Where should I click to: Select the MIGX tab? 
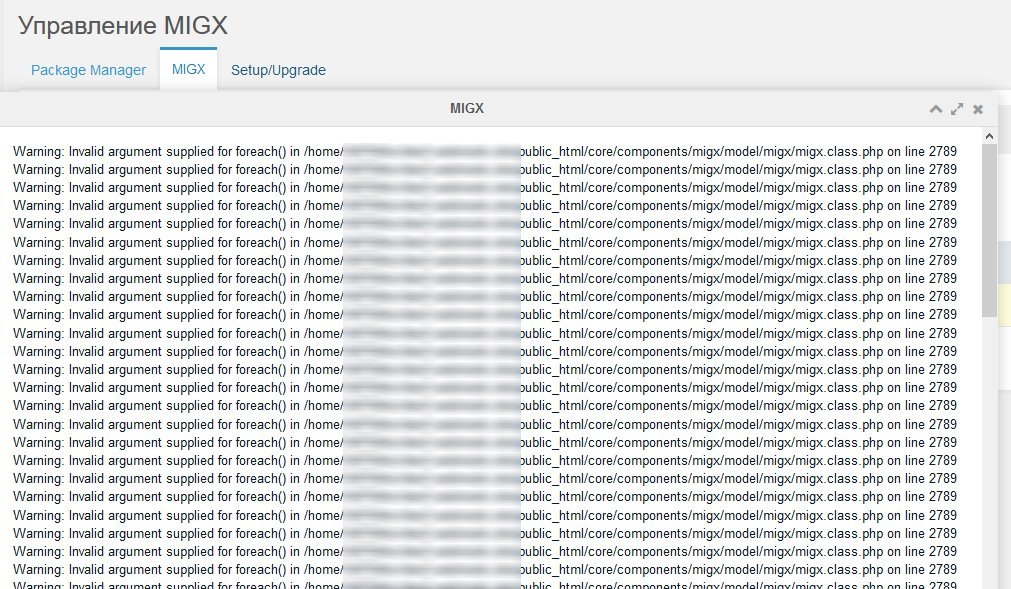188,69
